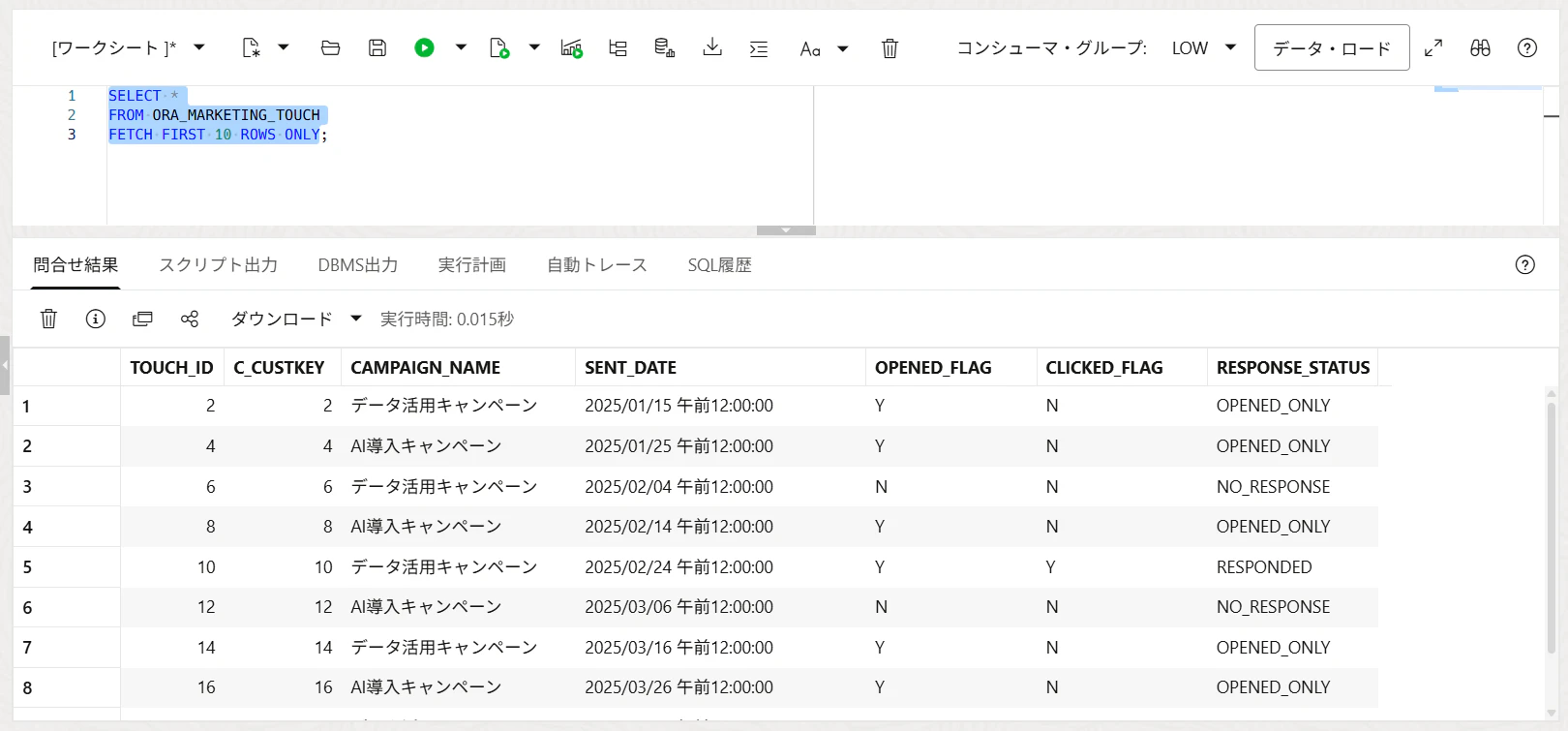
Task: Expand run statement options arrow
Action: point(461,46)
